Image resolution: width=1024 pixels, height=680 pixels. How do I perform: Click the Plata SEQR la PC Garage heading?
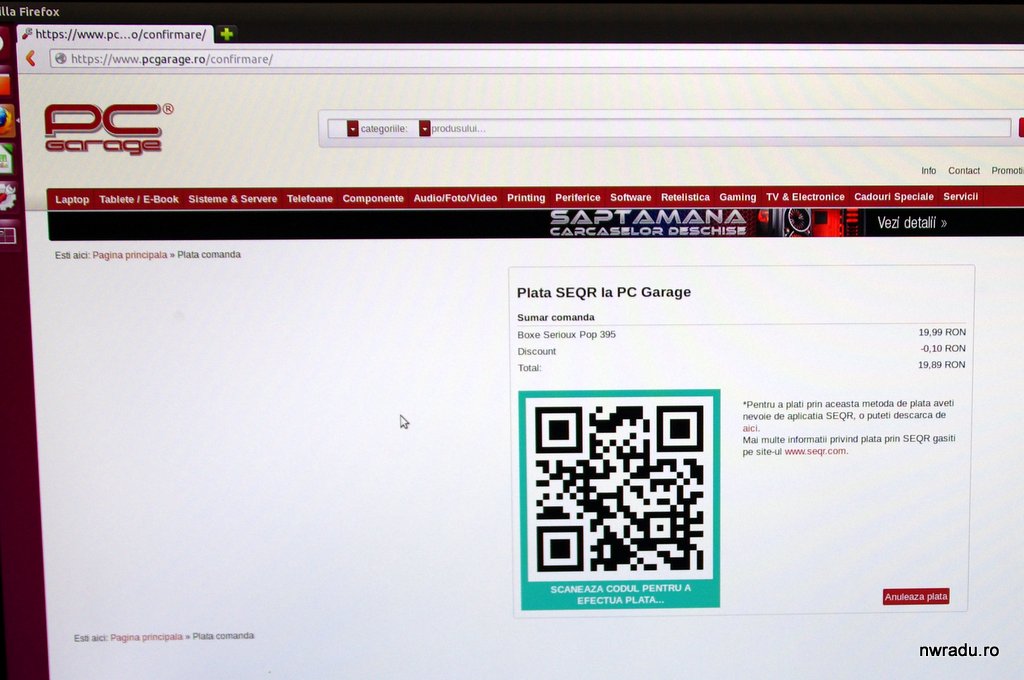coord(603,292)
